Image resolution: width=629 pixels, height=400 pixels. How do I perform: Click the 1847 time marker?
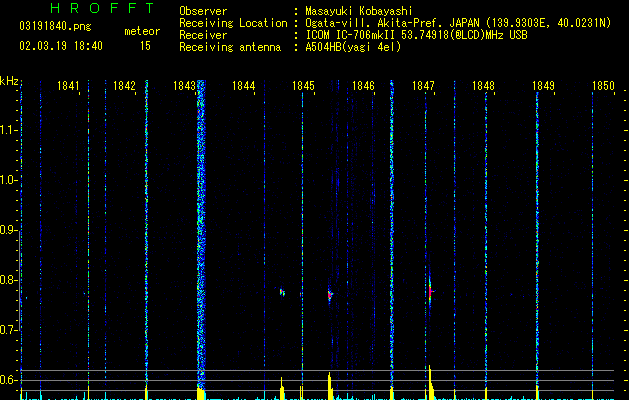[423, 86]
